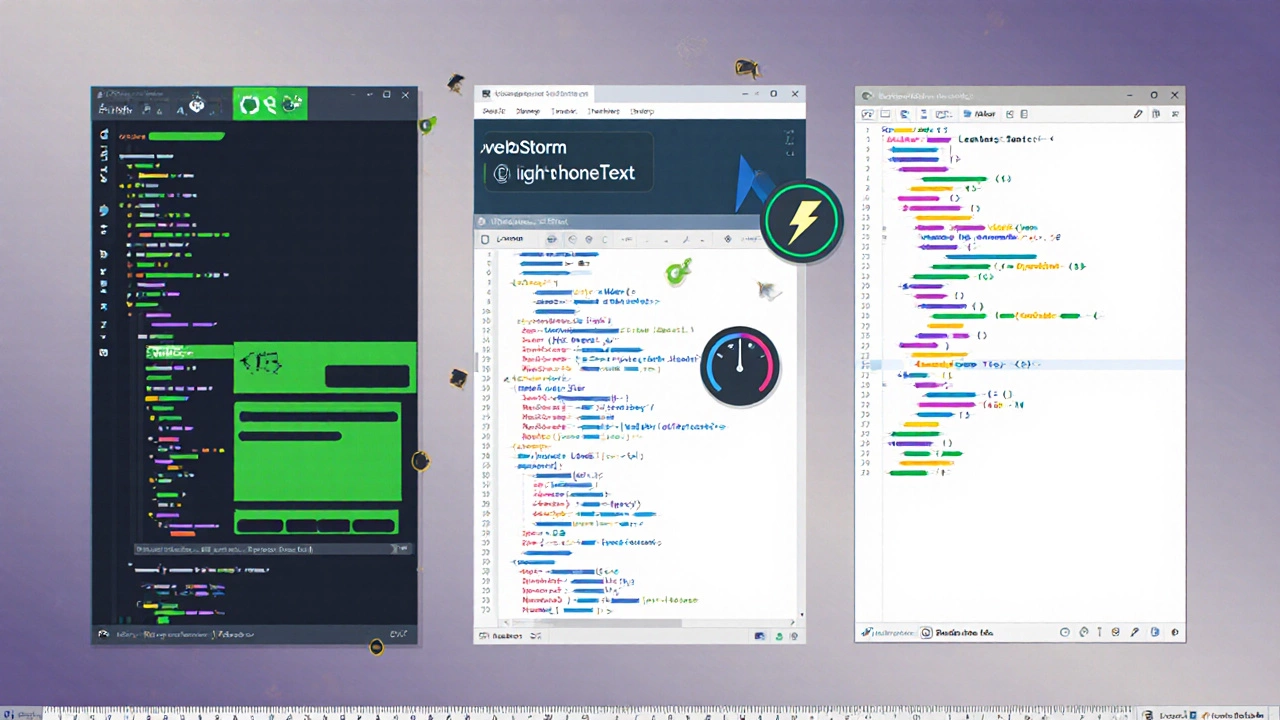Screen dimensions: 1280x720
Task: Click the first icon in right editor's toolbar
Action: pos(868,115)
